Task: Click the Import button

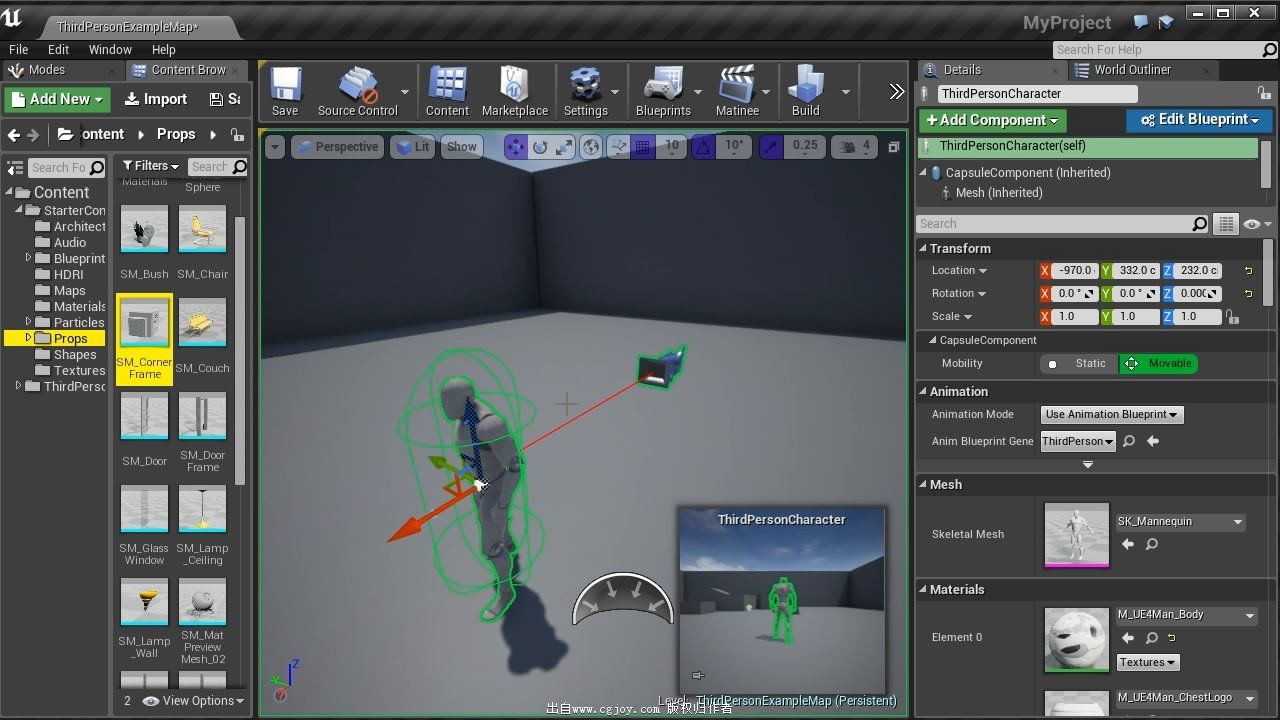Action: (x=155, y=99)
